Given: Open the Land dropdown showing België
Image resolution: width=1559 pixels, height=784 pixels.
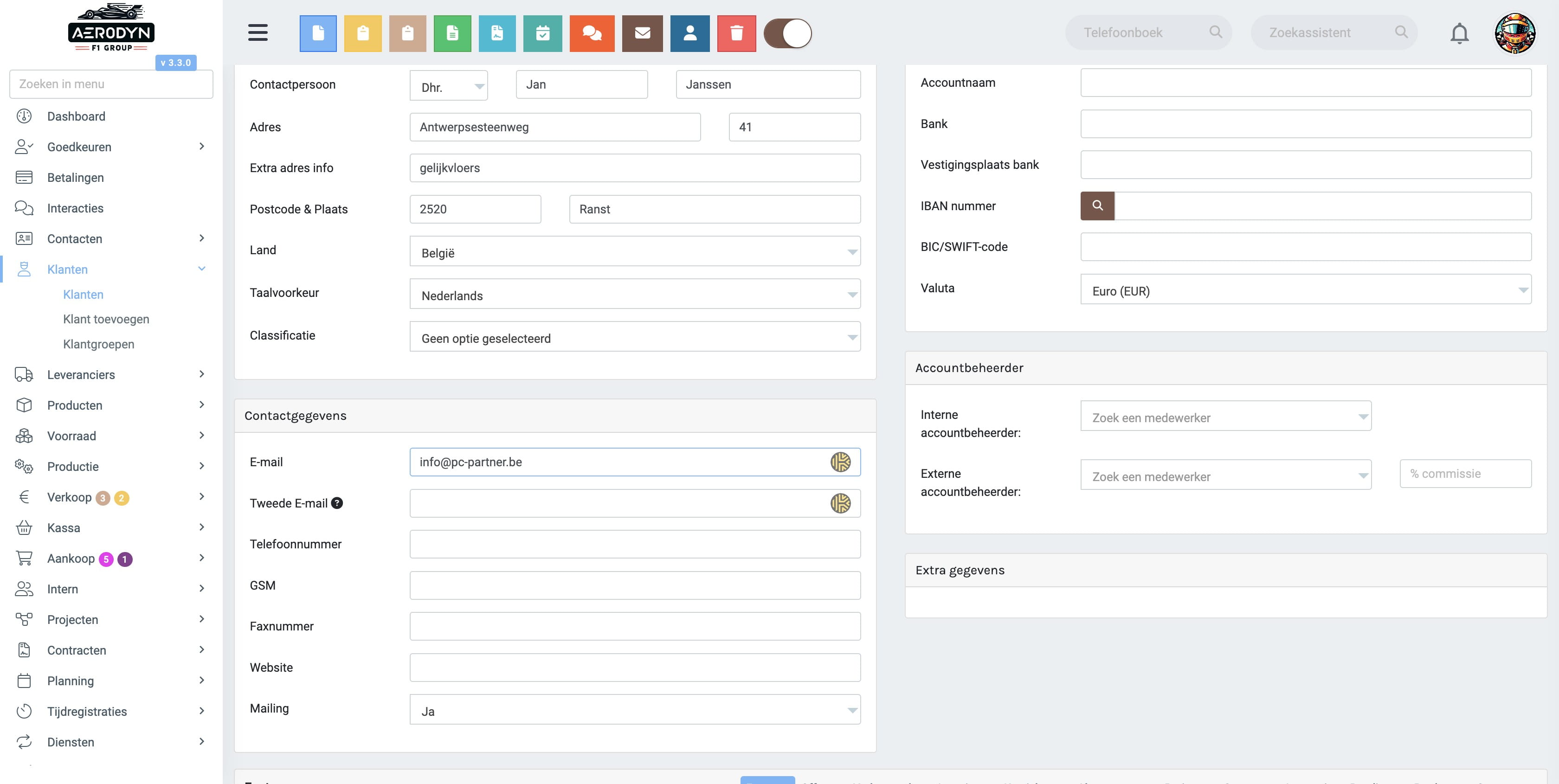Looking at the screenshot, I should tap(636, 251).
